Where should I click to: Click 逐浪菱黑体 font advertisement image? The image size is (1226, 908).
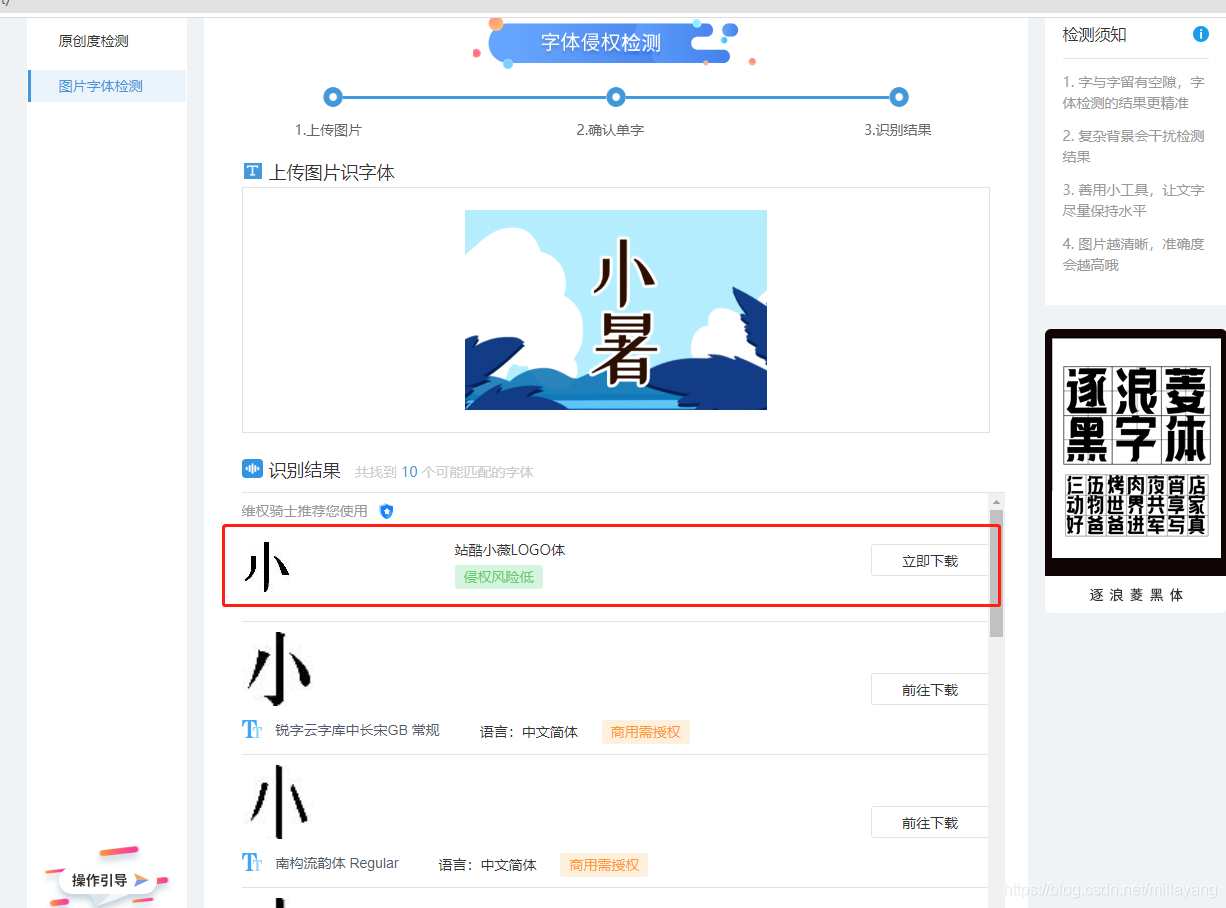click(1135, 453)
